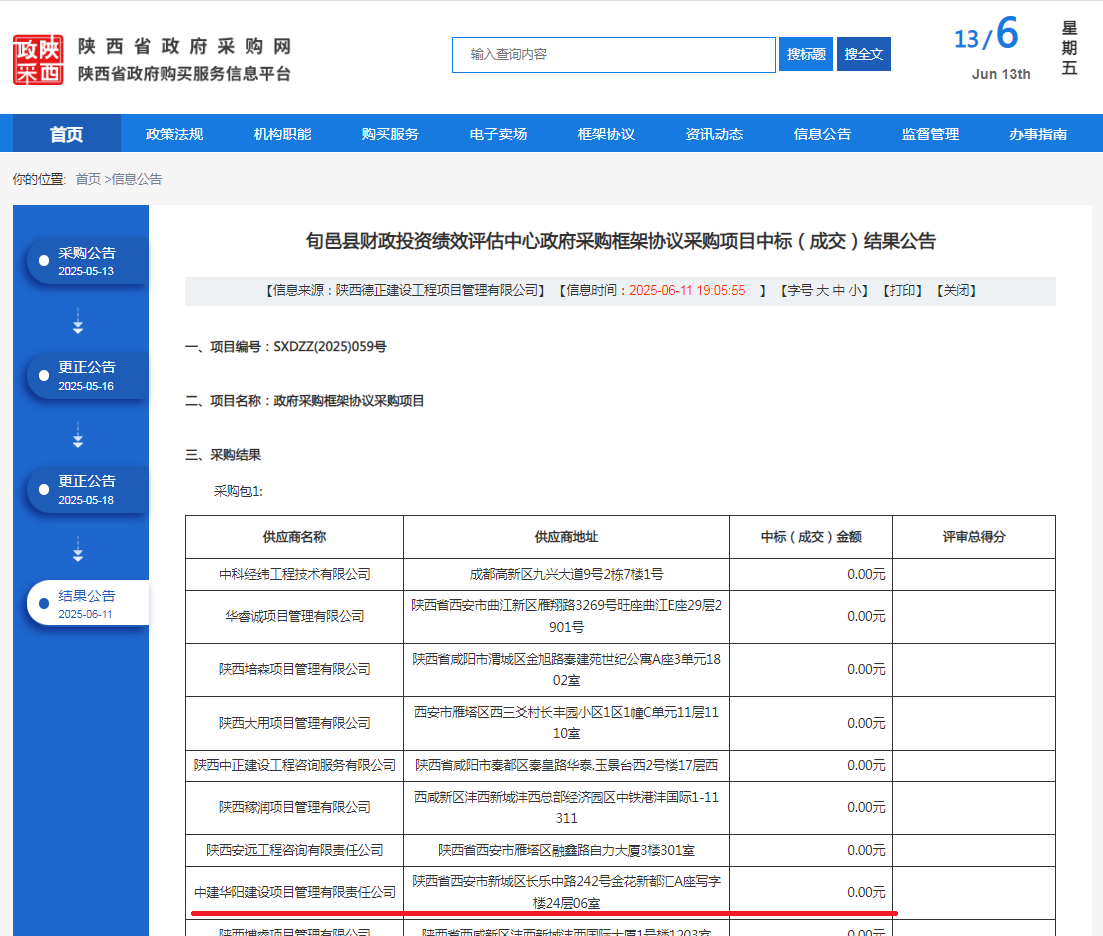
Task: Click the search input field
Action: (613, 55)
